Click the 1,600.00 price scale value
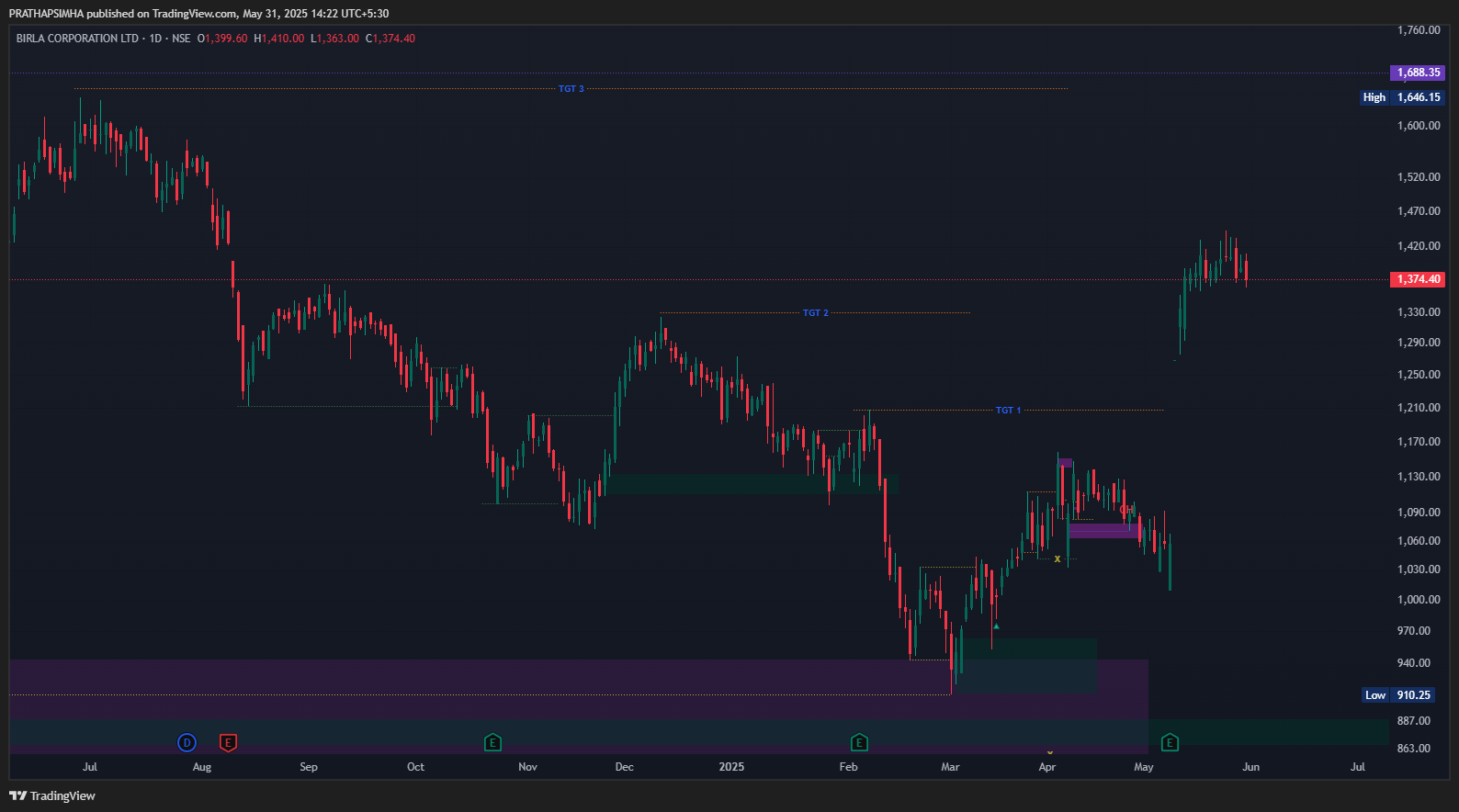This screenshot has width=1459, height=812. tap(1419, 126)
